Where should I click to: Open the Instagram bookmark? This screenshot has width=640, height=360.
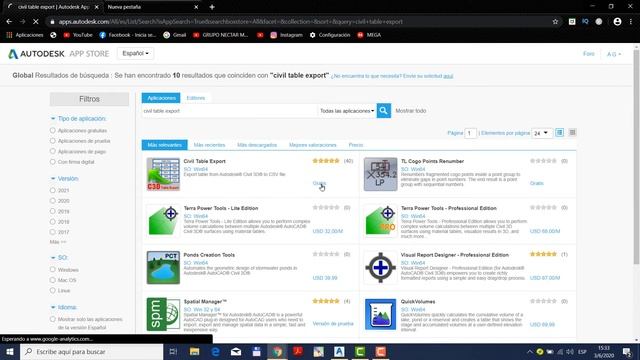[x=287, y=35]
